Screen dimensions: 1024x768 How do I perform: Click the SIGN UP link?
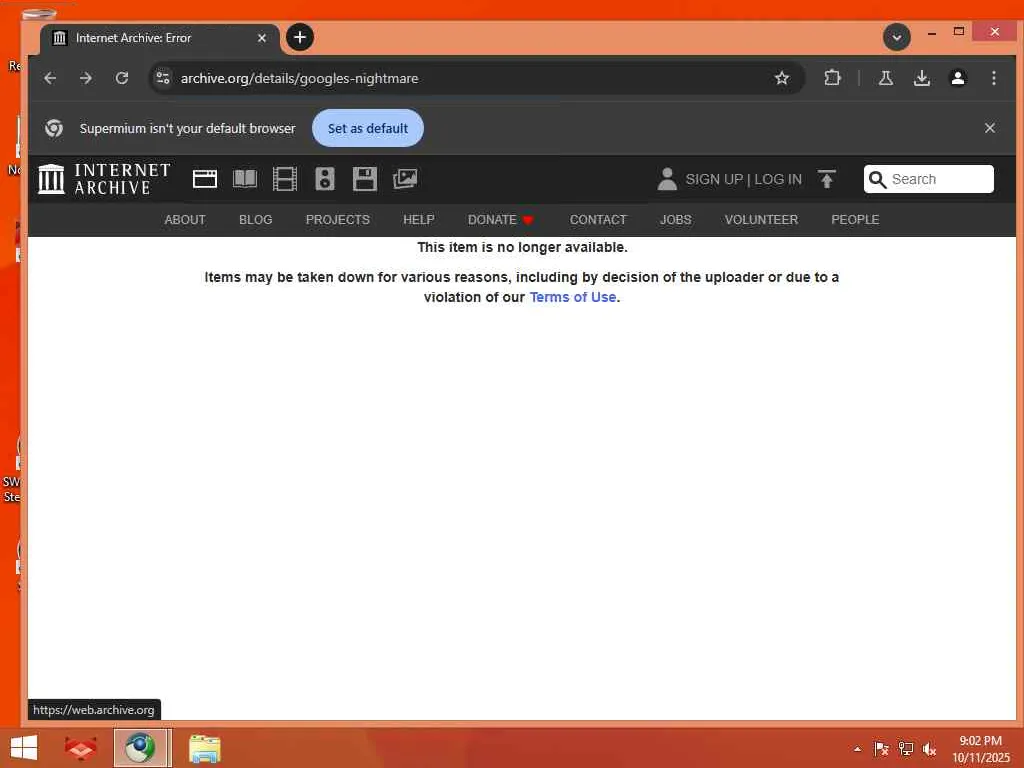pyautogui.click(x=714, y=180)
